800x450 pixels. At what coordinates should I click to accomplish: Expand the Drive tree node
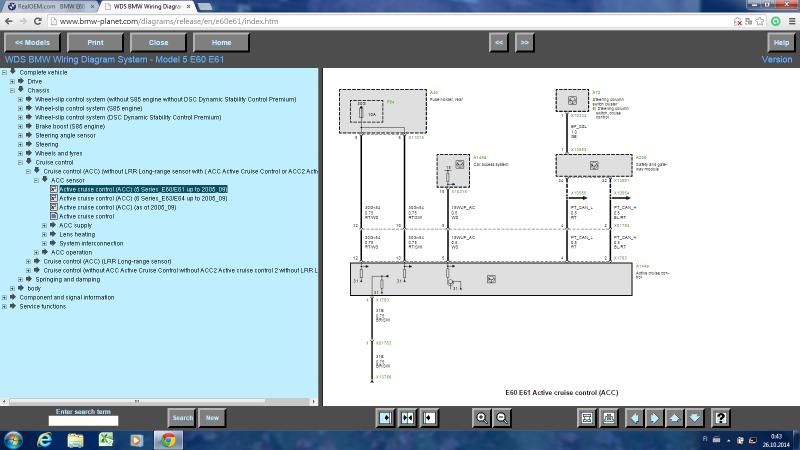click(x=13, y=81)
